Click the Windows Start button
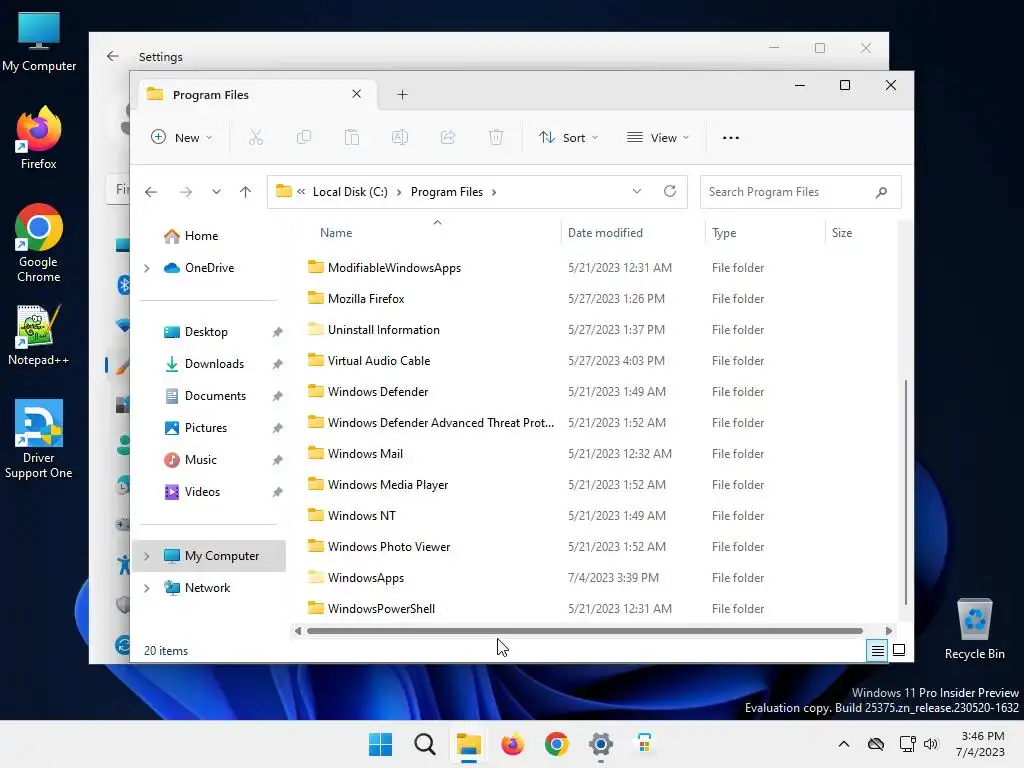The image size is (1024, 768). [381, 744]
